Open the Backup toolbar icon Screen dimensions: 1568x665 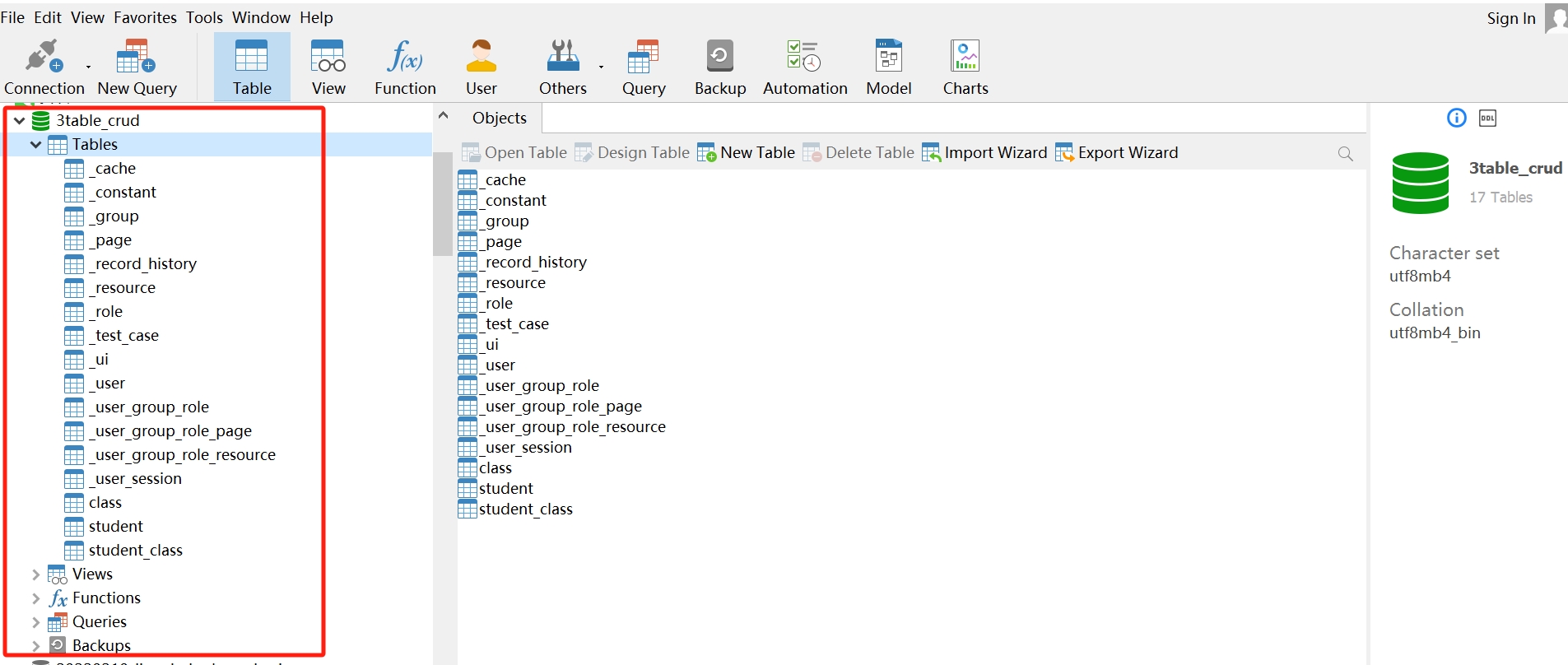[x=719, y=58]
